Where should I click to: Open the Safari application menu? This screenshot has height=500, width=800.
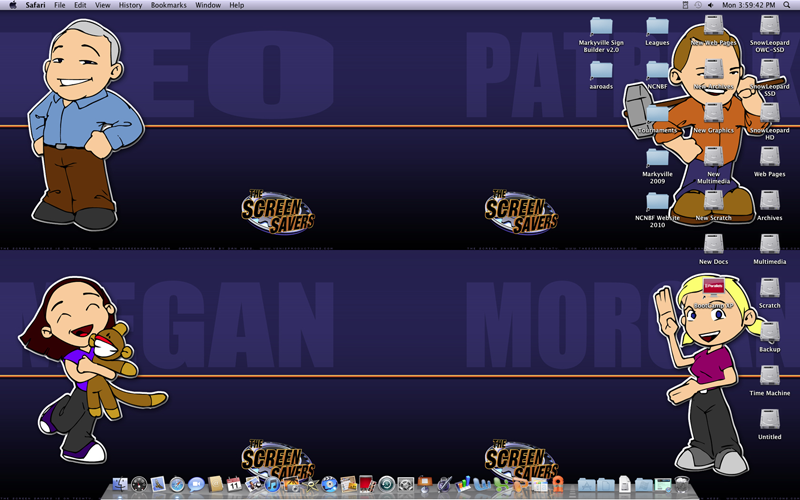35,5
